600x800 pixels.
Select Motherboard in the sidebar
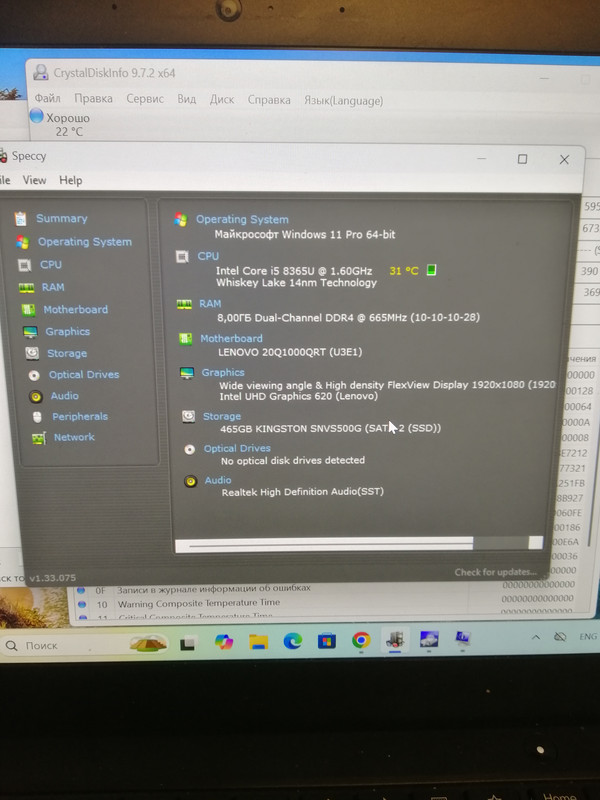(76, 310)
